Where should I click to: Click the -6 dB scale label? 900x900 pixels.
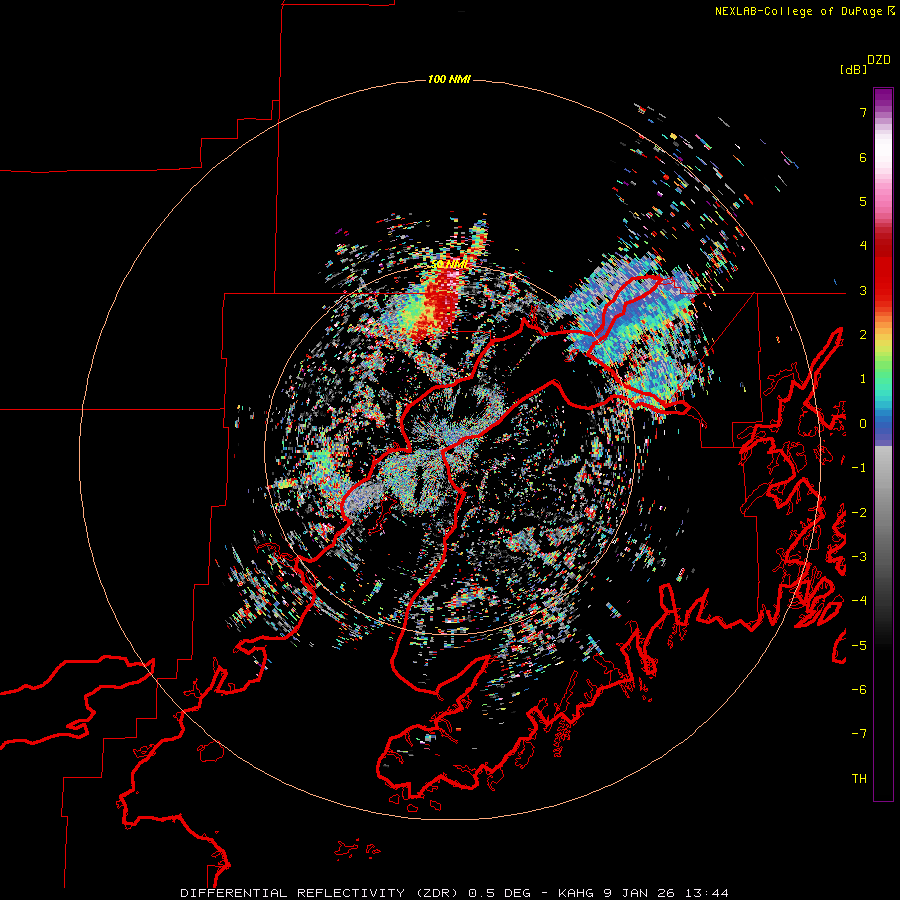859,690
